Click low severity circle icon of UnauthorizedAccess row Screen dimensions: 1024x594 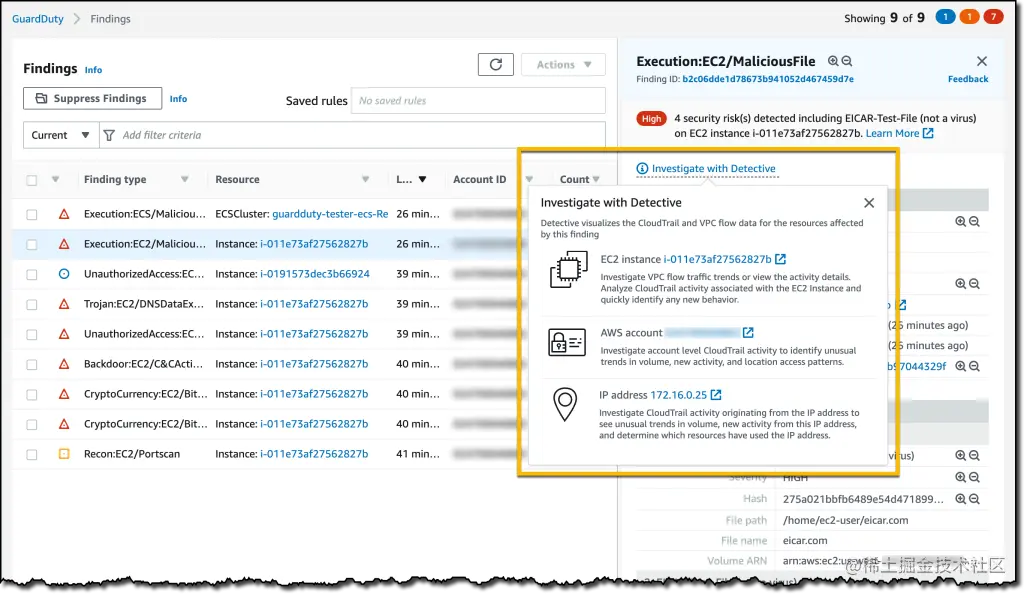[64, 274]
